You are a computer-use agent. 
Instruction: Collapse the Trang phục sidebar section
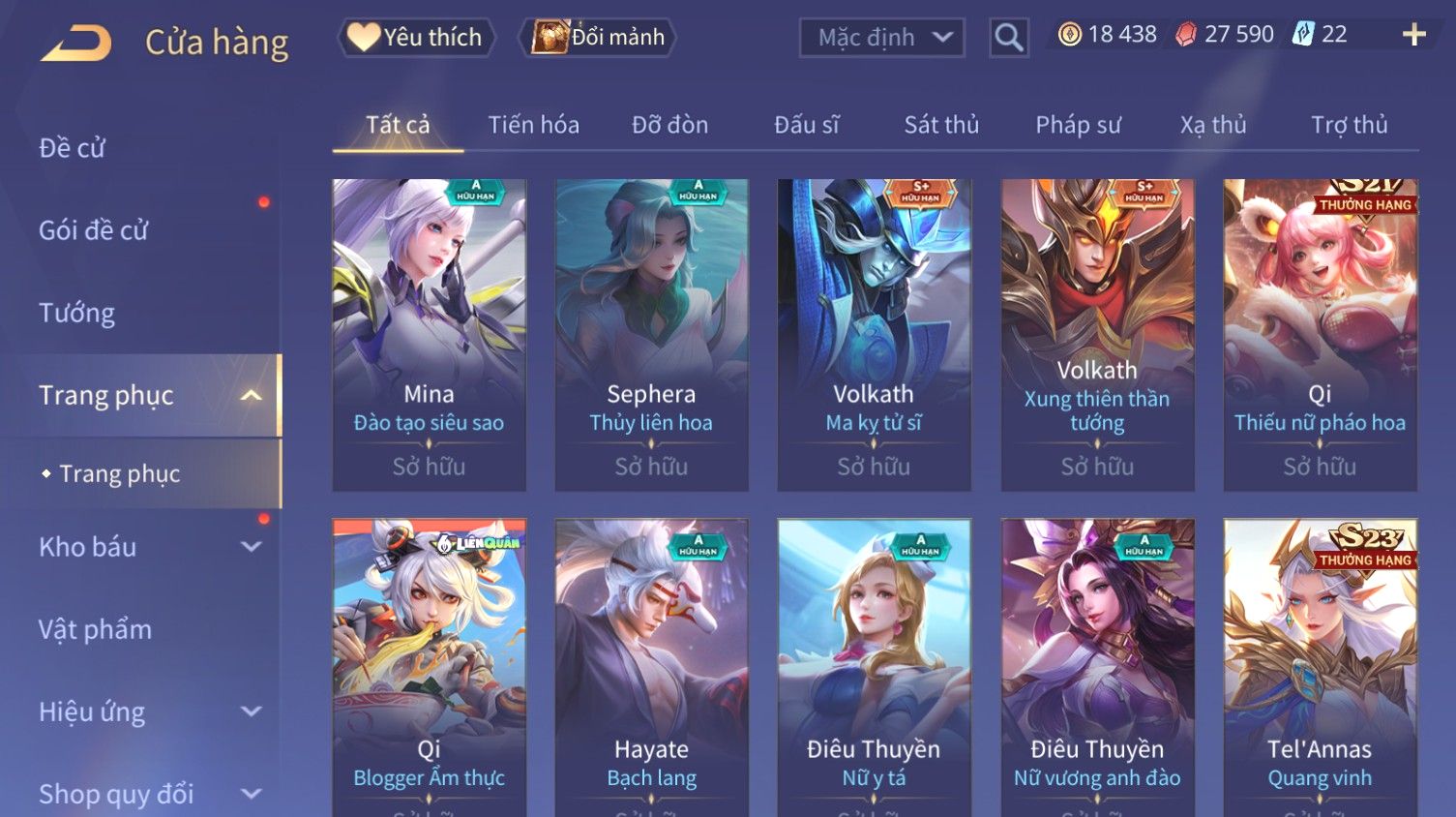point(252,395)
